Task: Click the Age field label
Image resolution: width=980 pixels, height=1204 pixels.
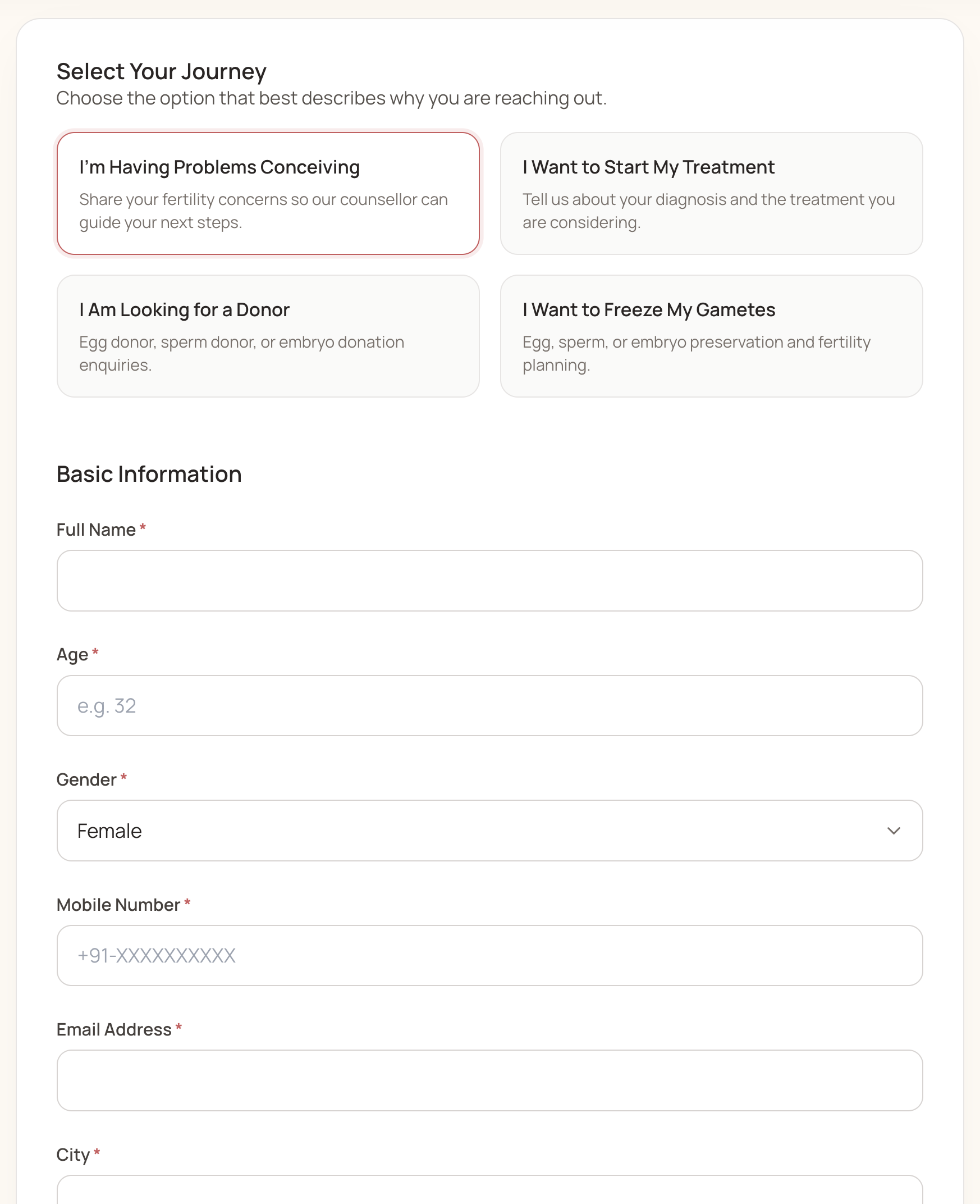Action: tap(72, 655)
